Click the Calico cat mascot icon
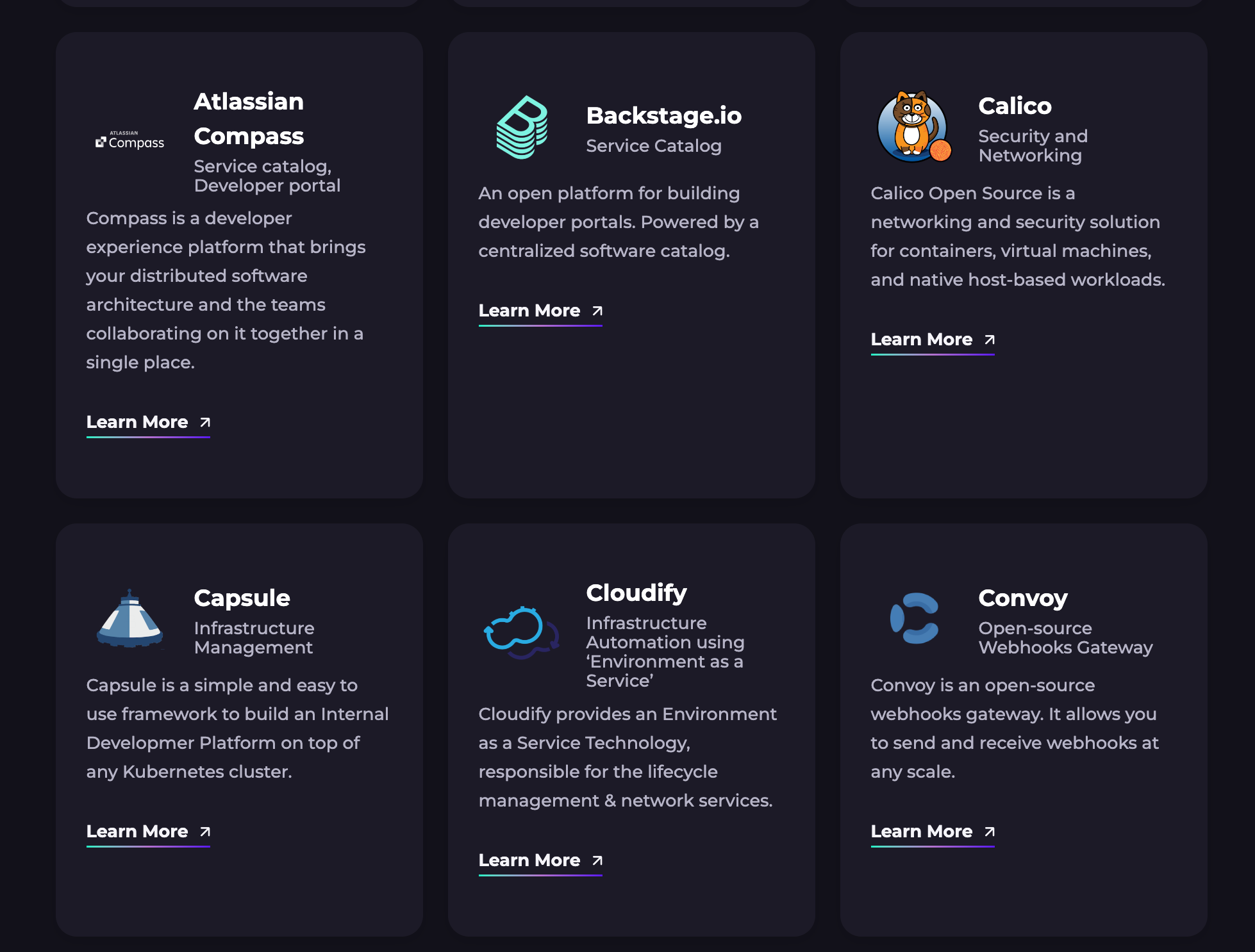This screenshot has width=1255, height=952. click(x=914, y=126)
